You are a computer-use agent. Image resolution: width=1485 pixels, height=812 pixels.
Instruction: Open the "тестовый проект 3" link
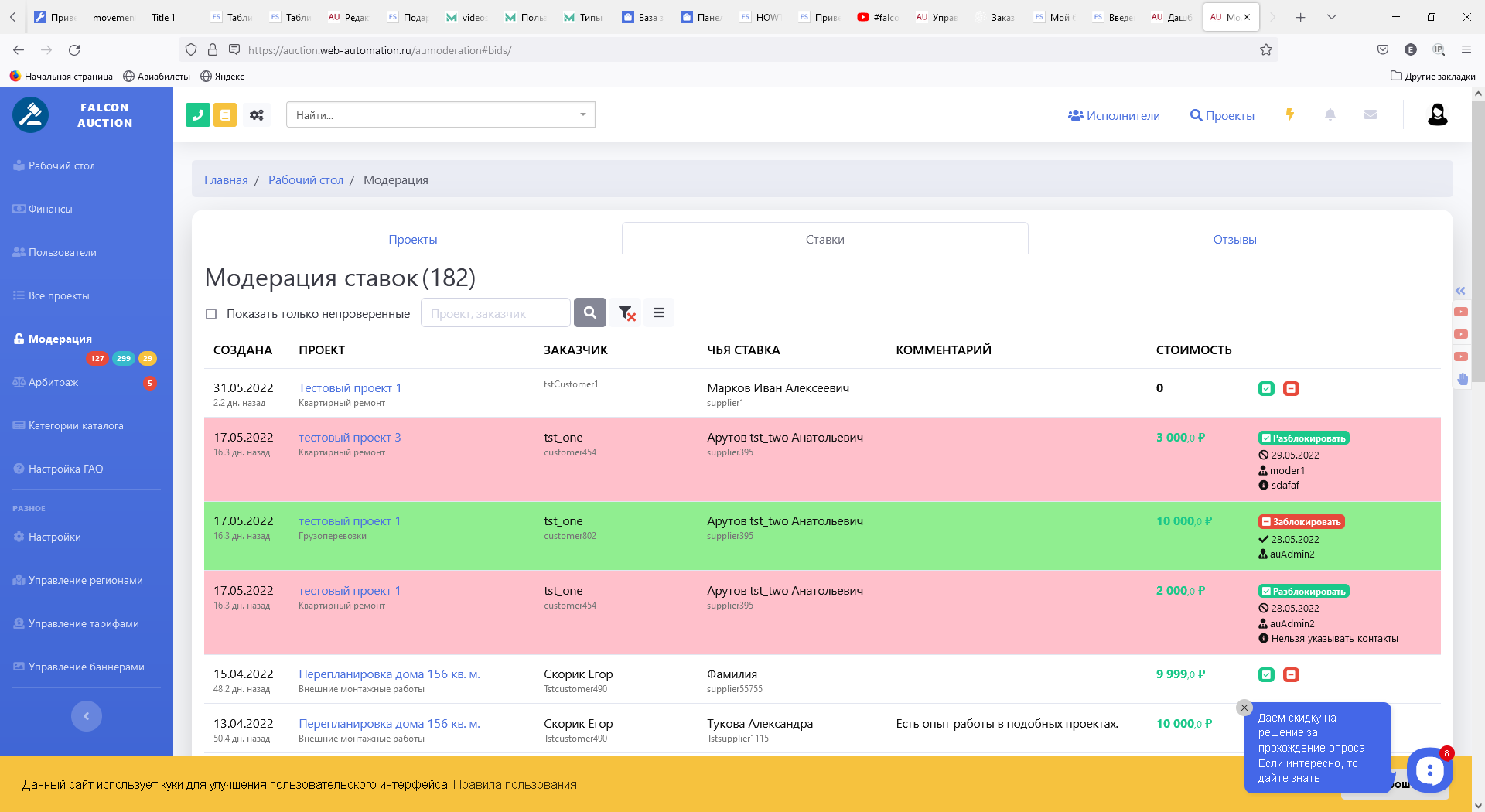click(350, 438)
